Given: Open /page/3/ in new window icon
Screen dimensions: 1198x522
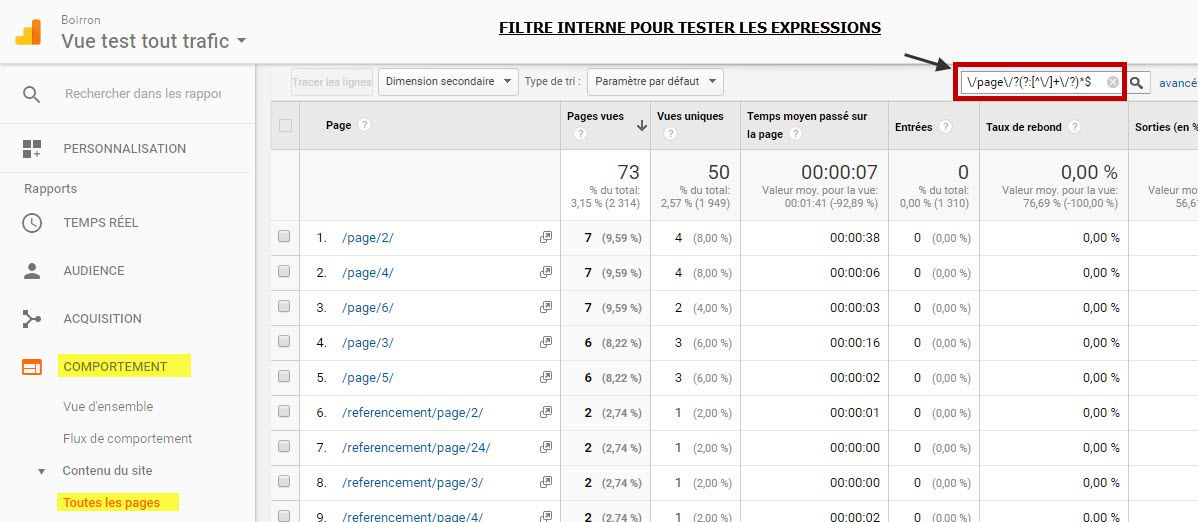Looking at the screenshot, I should tap(546, 342).
